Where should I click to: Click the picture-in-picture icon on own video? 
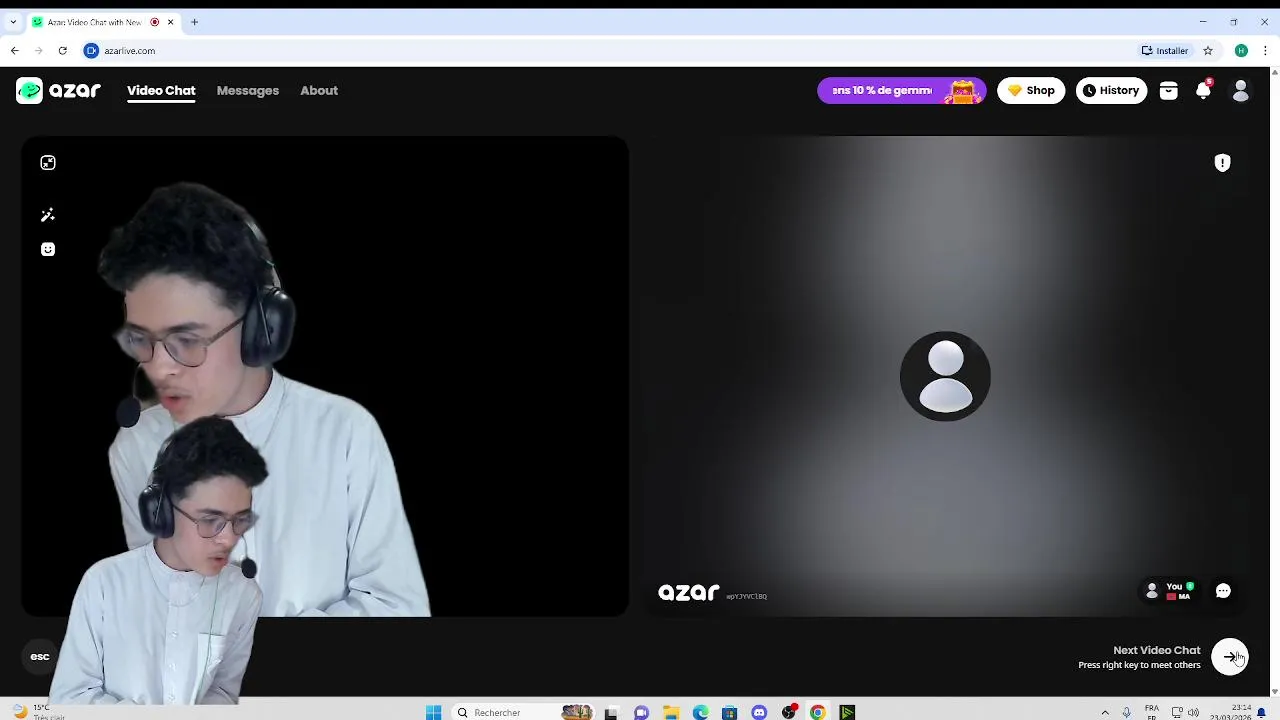coord(48,163)
